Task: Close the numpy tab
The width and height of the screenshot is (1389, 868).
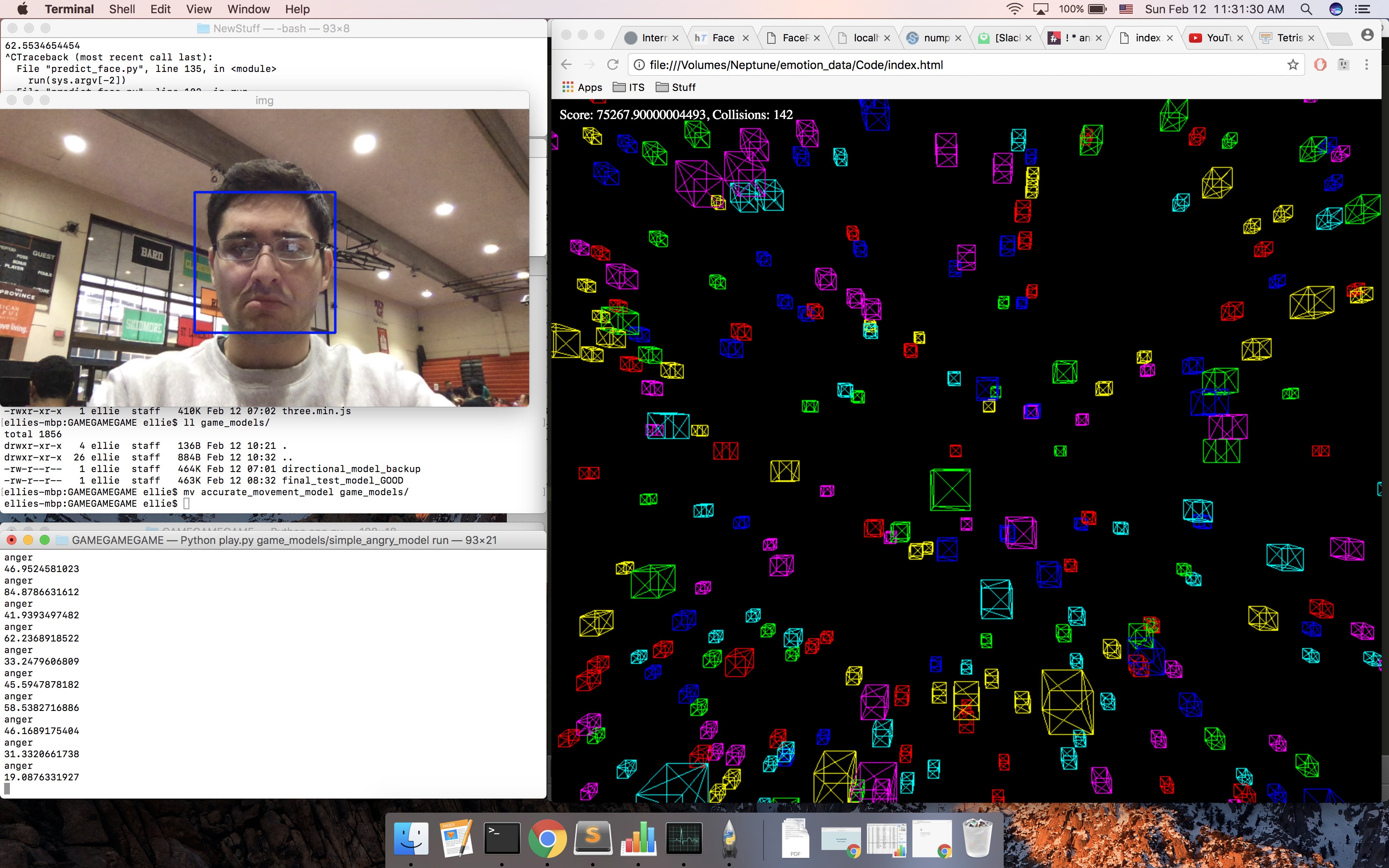Action: tap(958, 38)
